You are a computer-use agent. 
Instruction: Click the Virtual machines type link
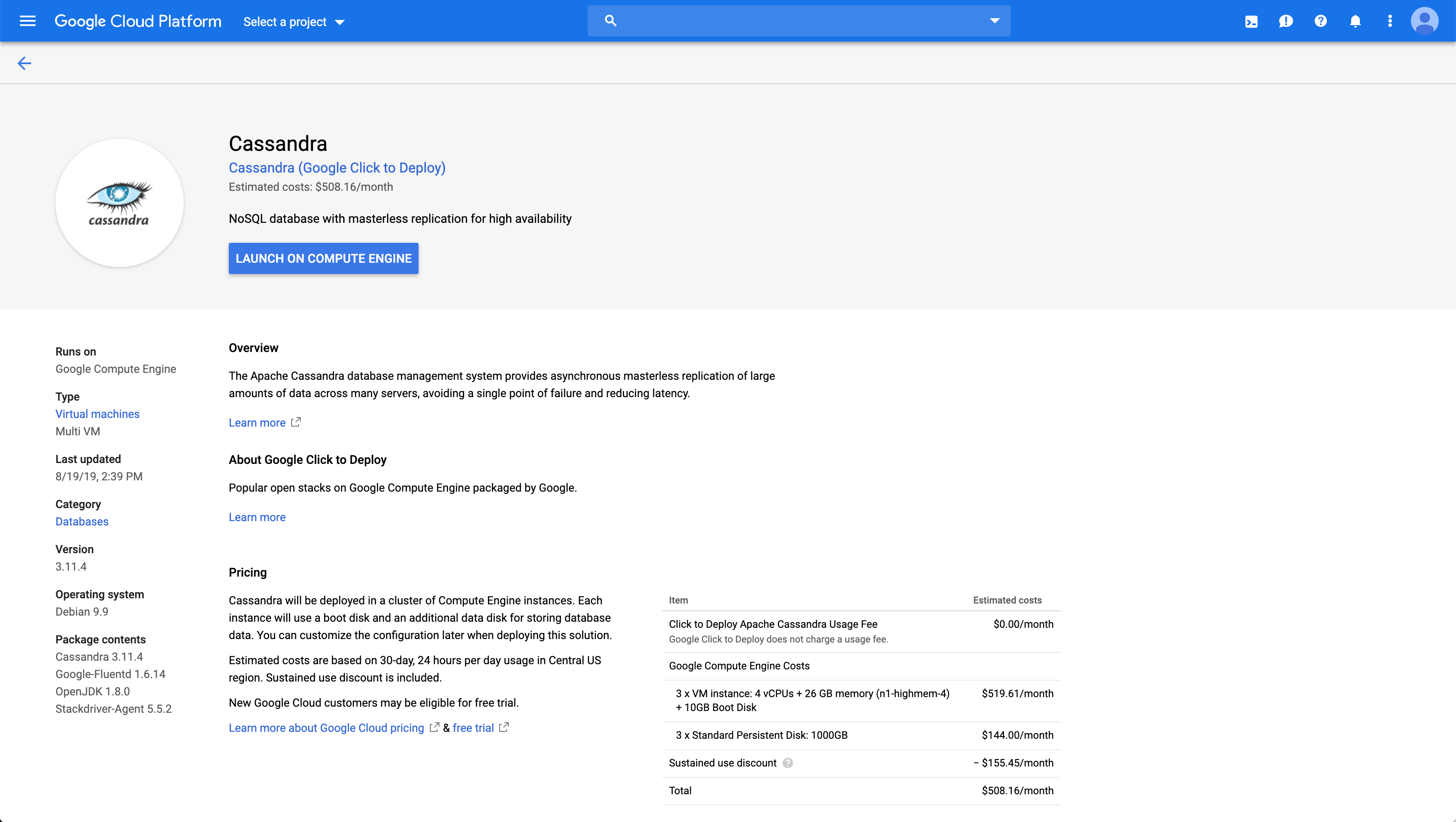click(97, 414)
